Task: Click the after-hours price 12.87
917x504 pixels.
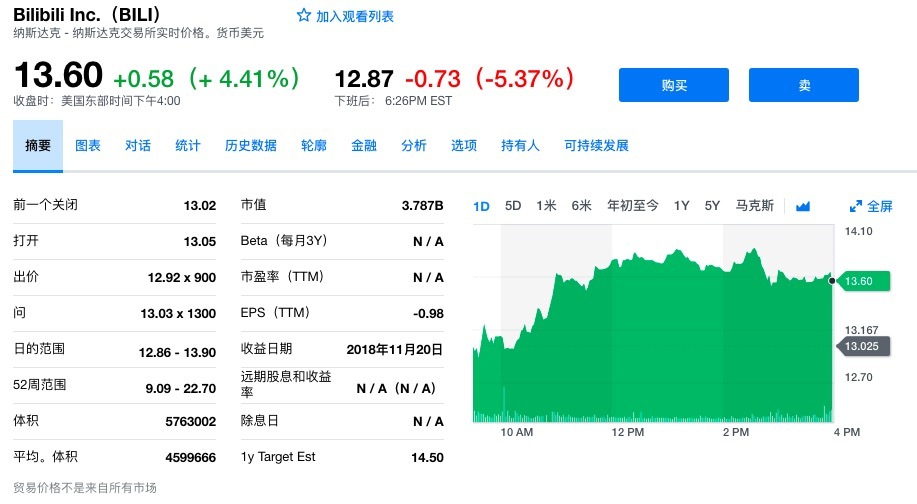Action: (364, 79)
